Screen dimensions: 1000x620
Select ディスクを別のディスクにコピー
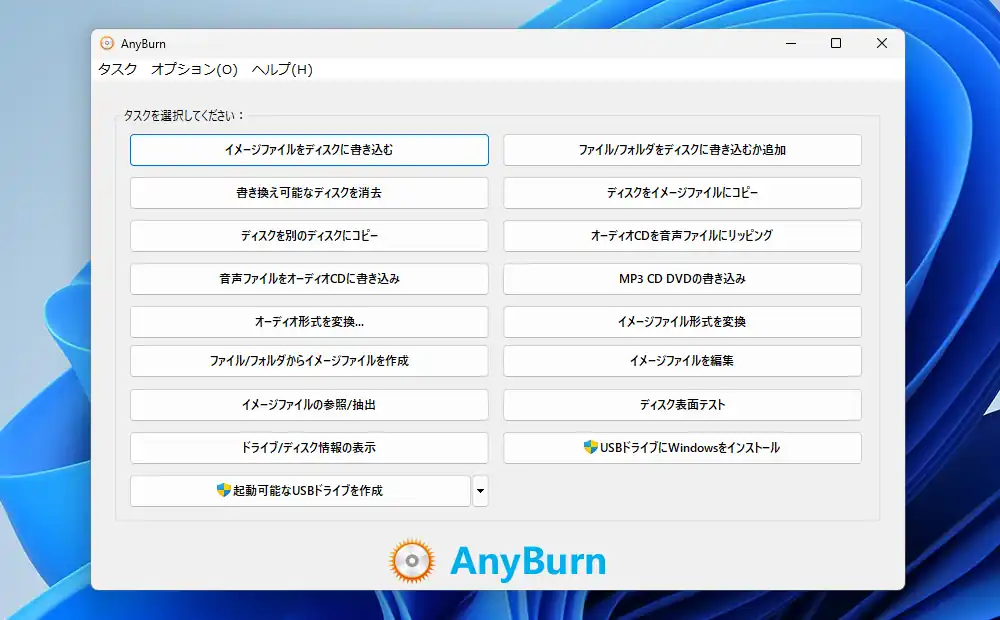tap(309, 236)
